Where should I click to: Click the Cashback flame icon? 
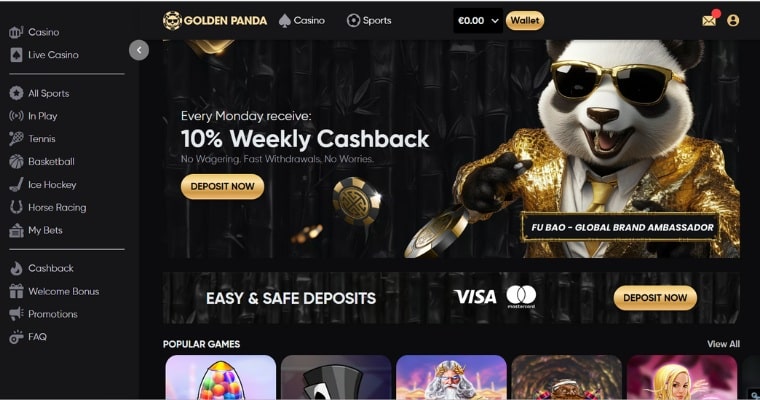click(x=16, y=268)
